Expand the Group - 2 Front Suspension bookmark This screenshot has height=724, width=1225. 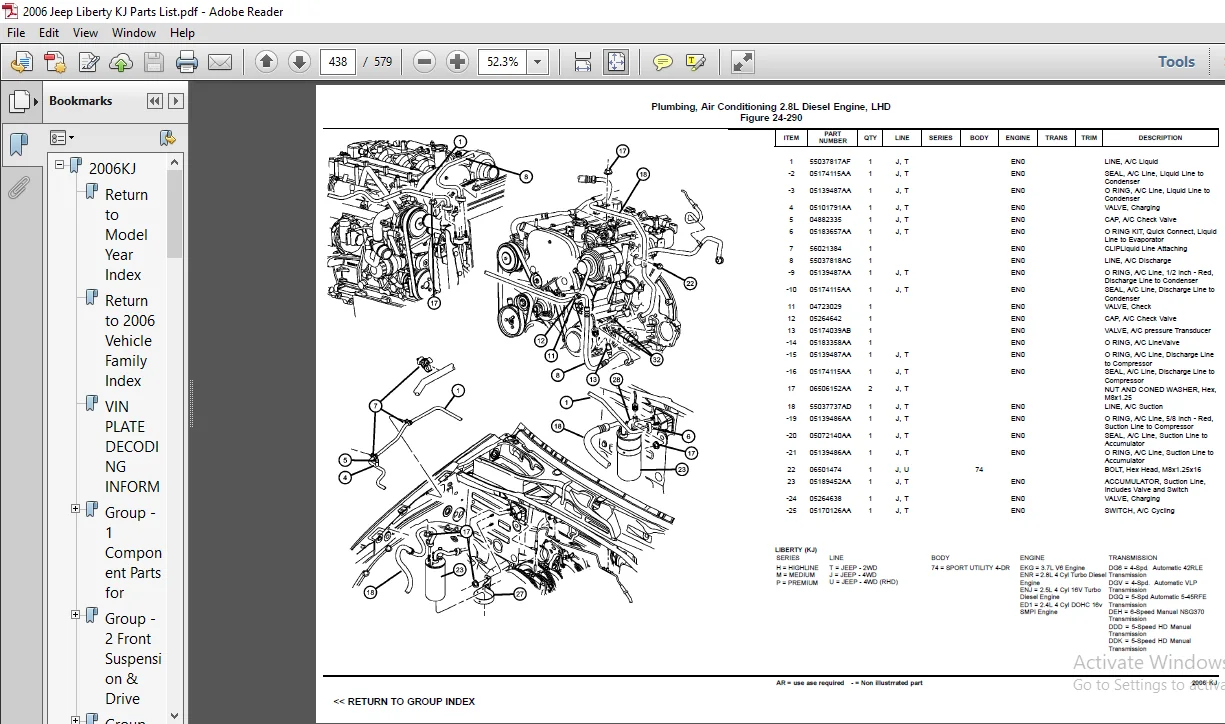[76, 615]
